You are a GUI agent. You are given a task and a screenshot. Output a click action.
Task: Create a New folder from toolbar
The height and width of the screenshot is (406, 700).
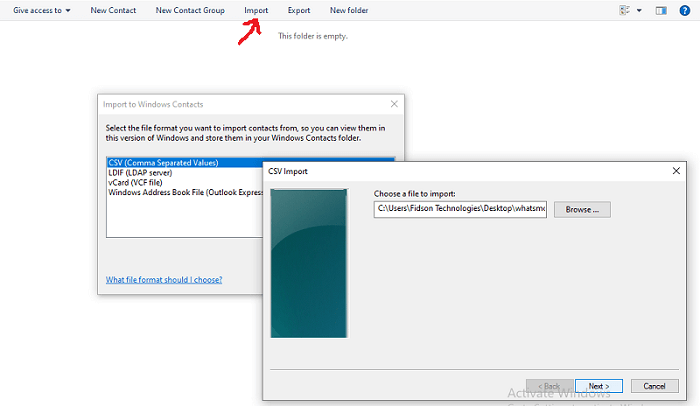coord(349,10)
